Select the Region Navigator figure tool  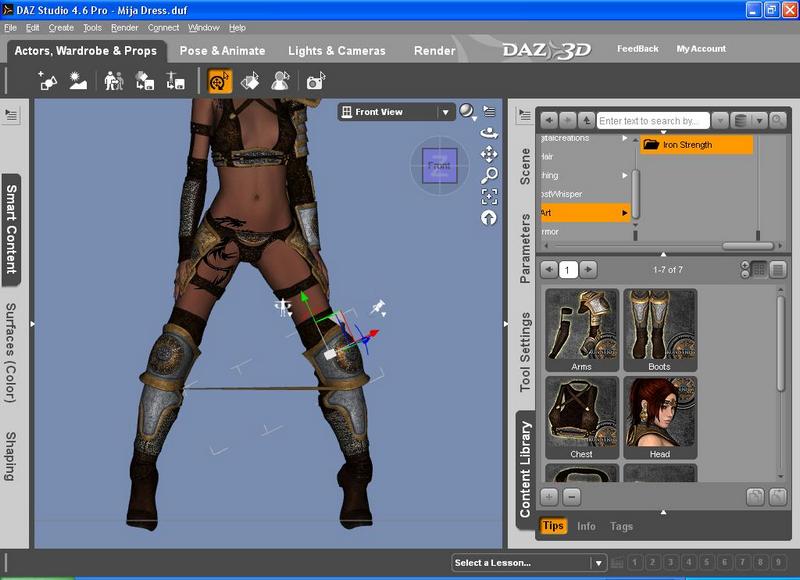click(x=281, y=81)
